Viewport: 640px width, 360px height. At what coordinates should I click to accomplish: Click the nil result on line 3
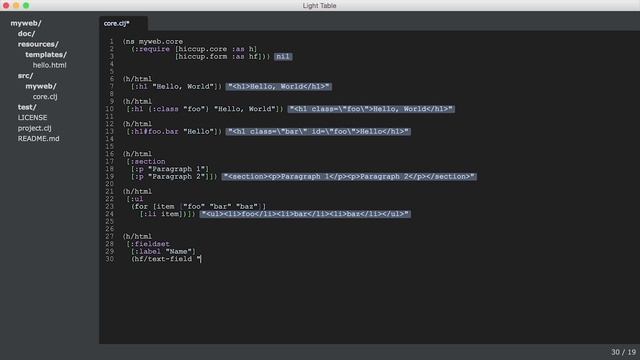click(x=283, y=57)
